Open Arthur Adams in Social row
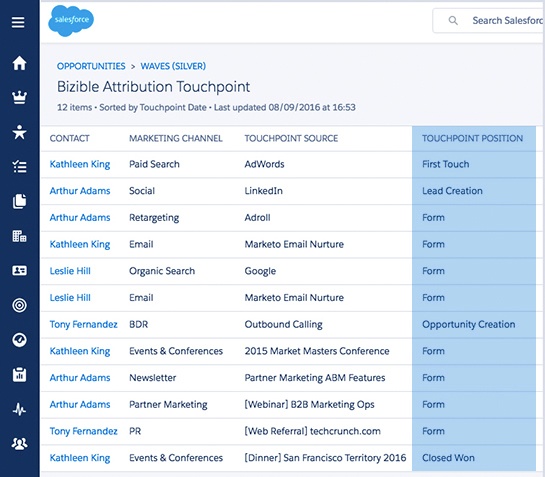545x477 pixels. point(80,191)
